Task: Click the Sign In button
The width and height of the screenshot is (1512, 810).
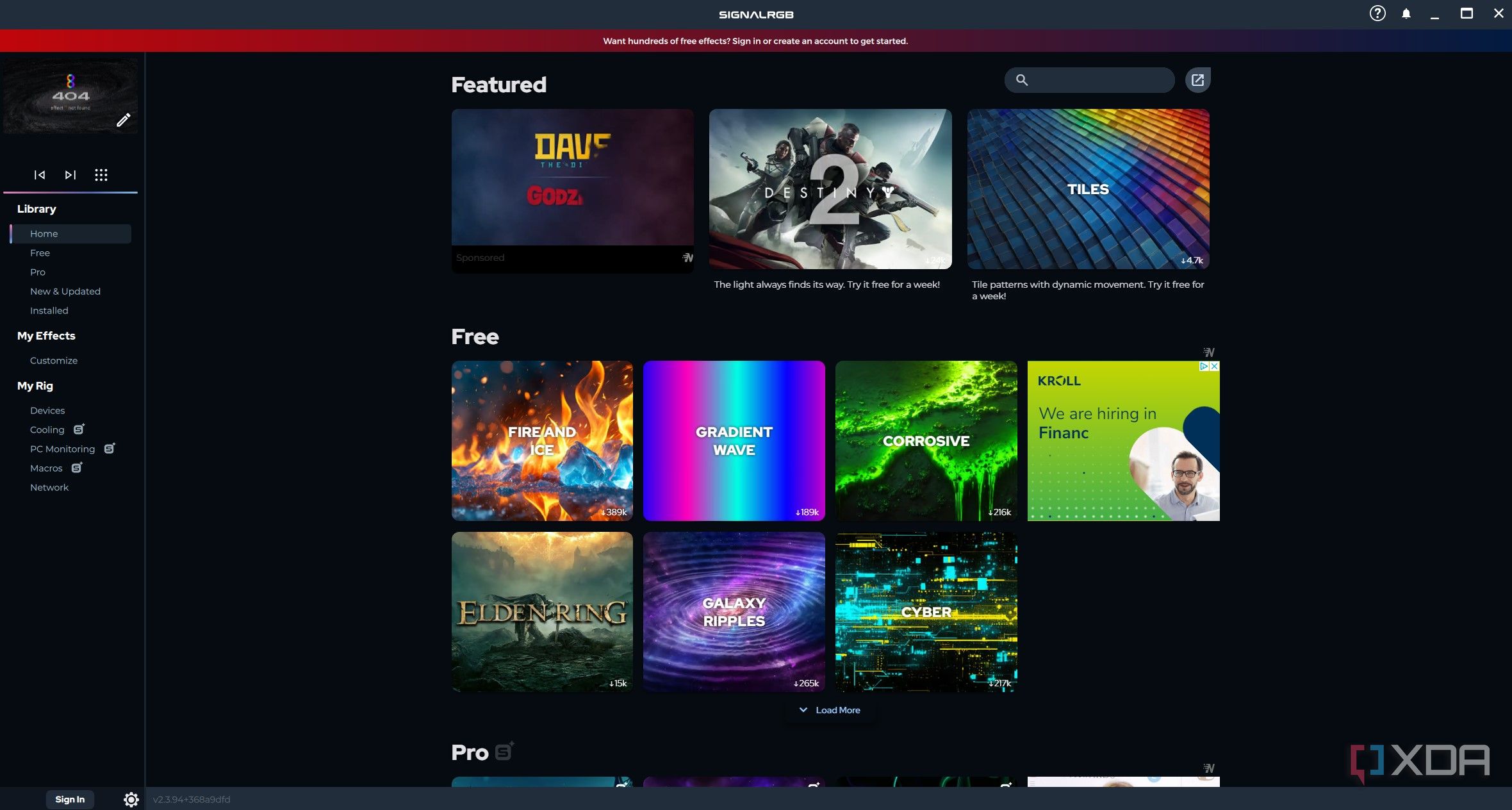Action: click(x=70, y=799)
